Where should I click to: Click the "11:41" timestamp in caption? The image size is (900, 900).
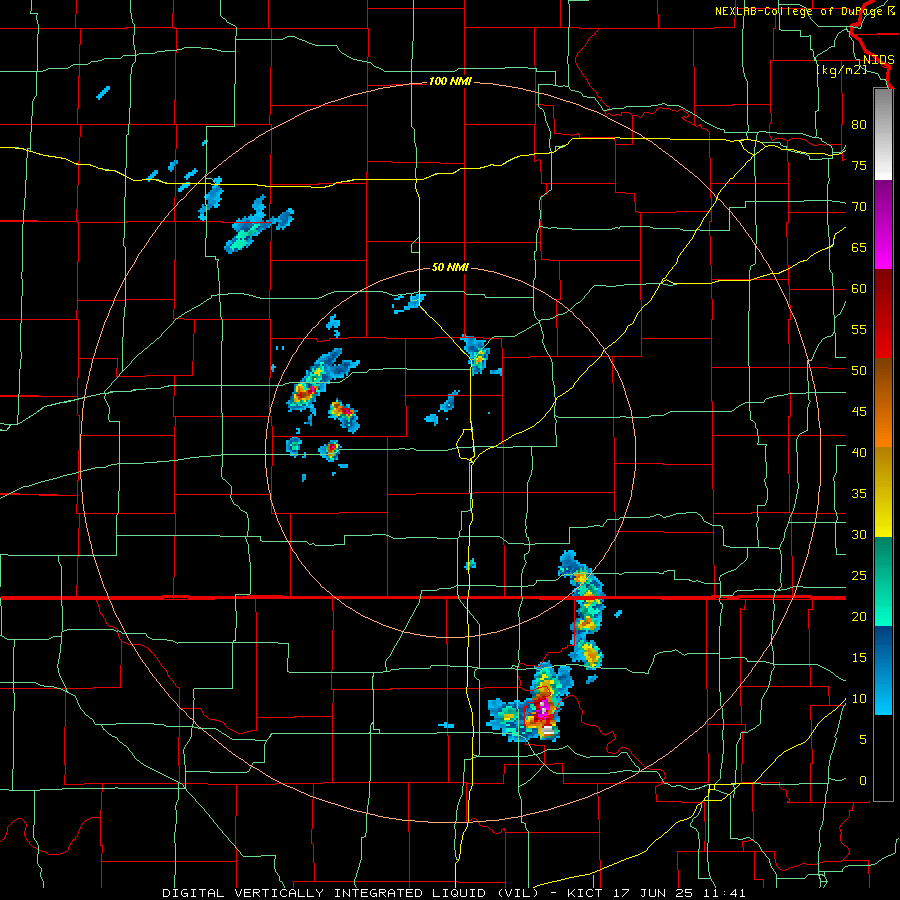[724, 893]
